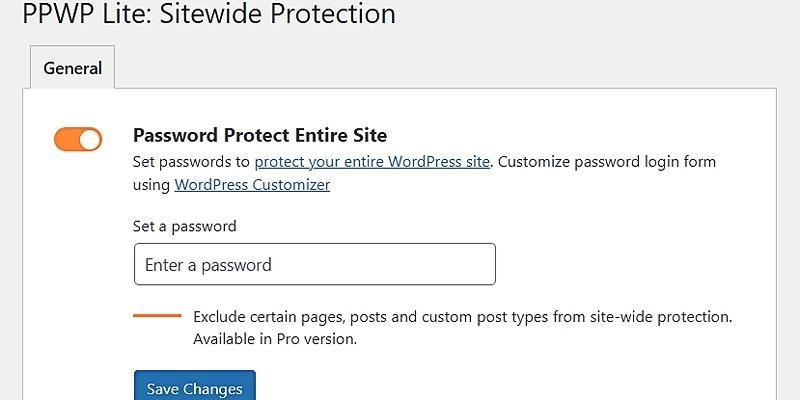Image resolution: width=800 pixels, height=400 pixels.
Task: Switch to the General tab
Action: point(72,68)
